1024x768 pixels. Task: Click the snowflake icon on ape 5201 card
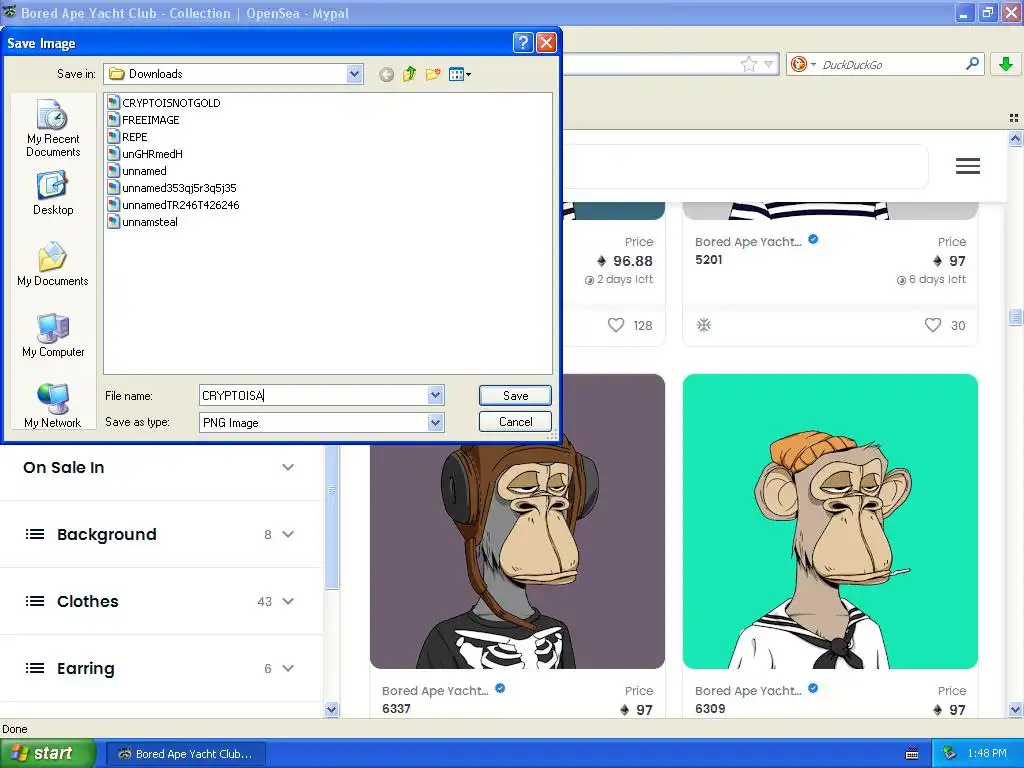pyautogui.click(x=703, y=325)
